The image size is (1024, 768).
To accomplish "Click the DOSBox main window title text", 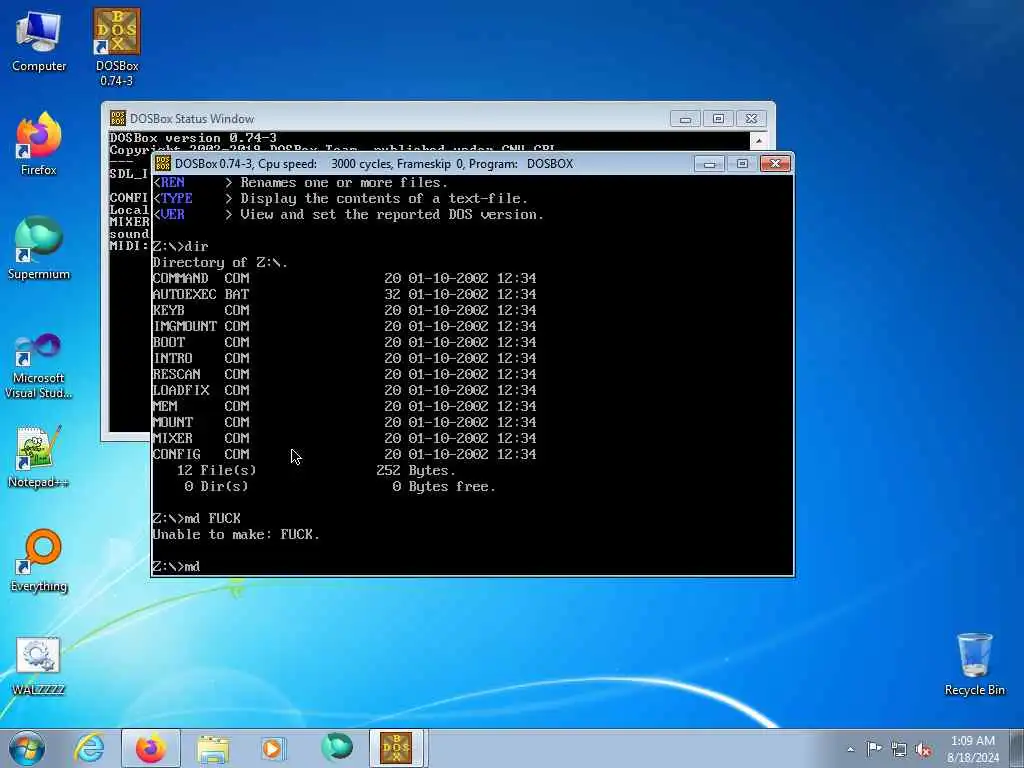I will [374, 164].
